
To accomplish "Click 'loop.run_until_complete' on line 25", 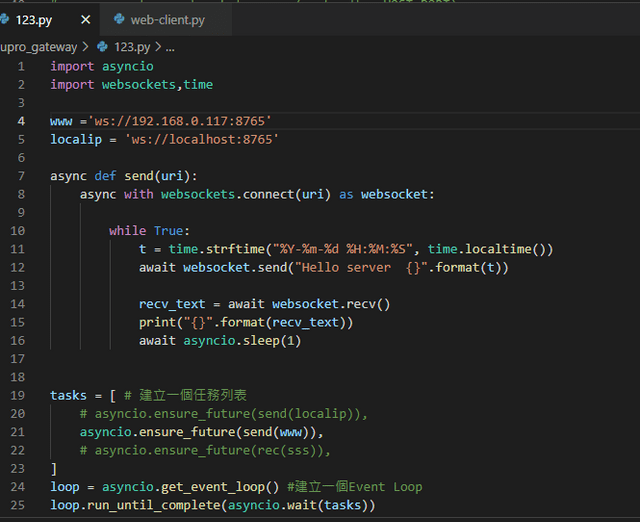I will pyautogui.click(x=135, y=505).
